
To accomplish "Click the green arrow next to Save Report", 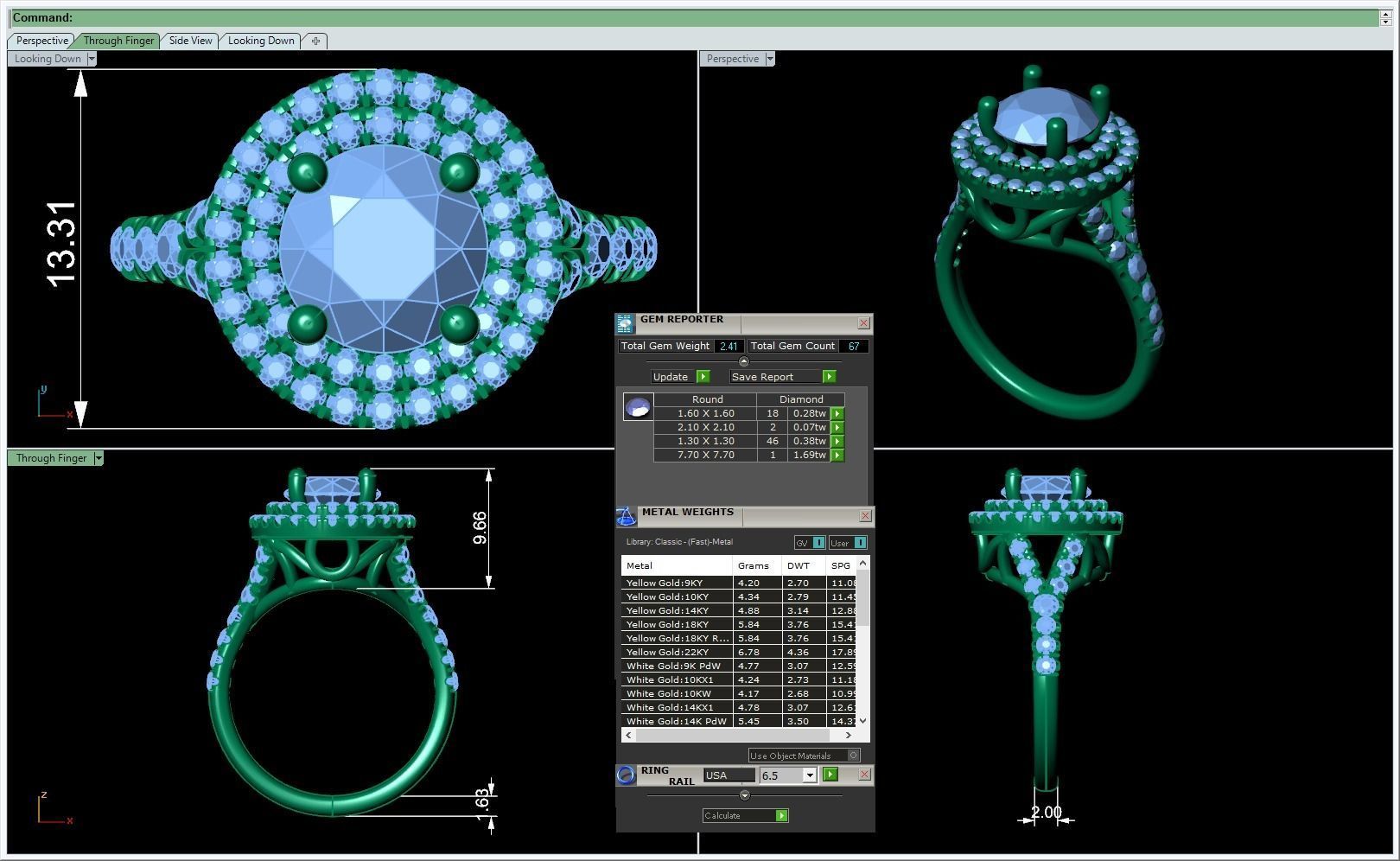I will pyautogui.click(x=830, y=377).
